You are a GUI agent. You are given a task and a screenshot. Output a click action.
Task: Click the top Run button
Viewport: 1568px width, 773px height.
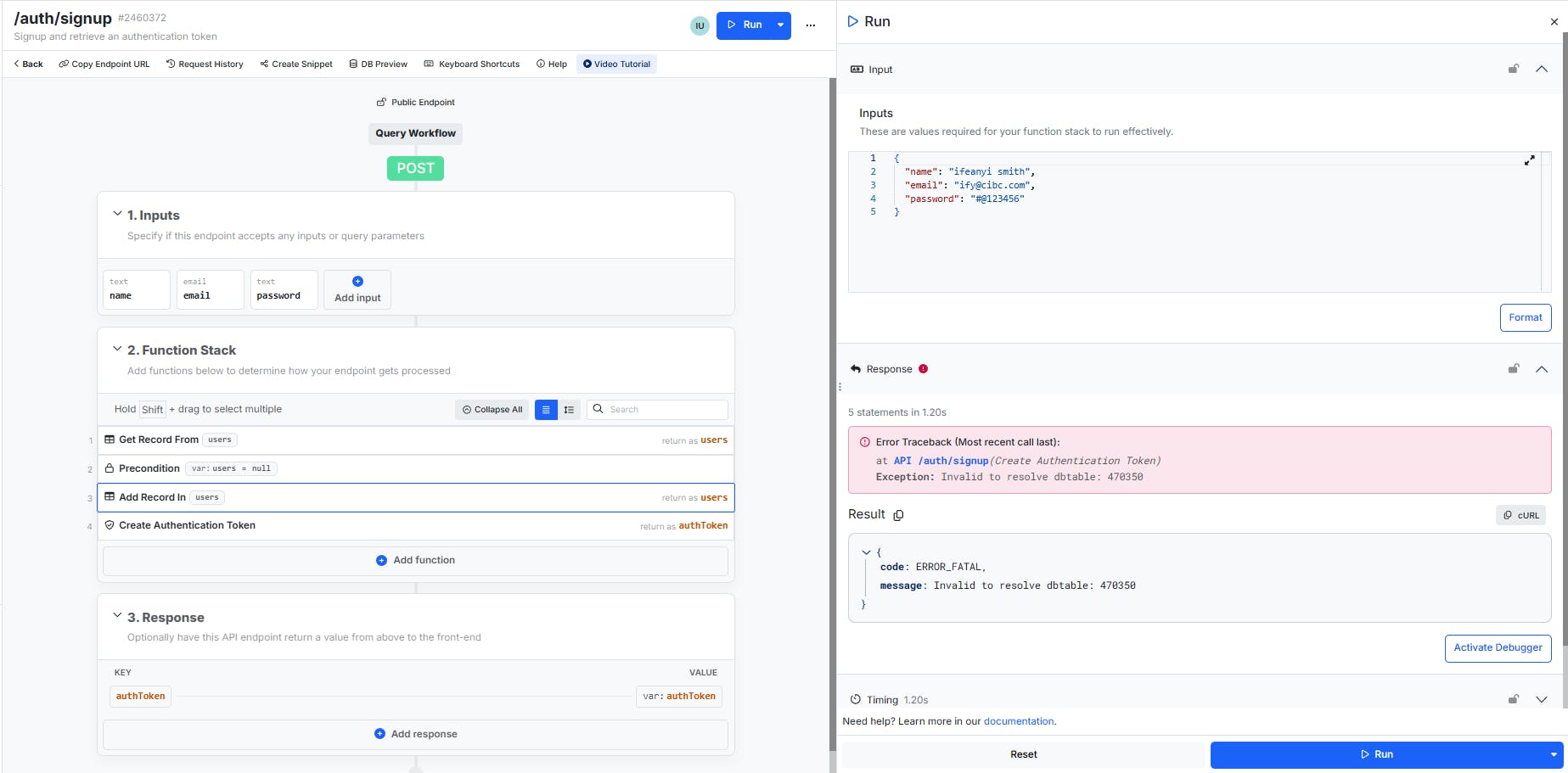(x=744, y=25)
